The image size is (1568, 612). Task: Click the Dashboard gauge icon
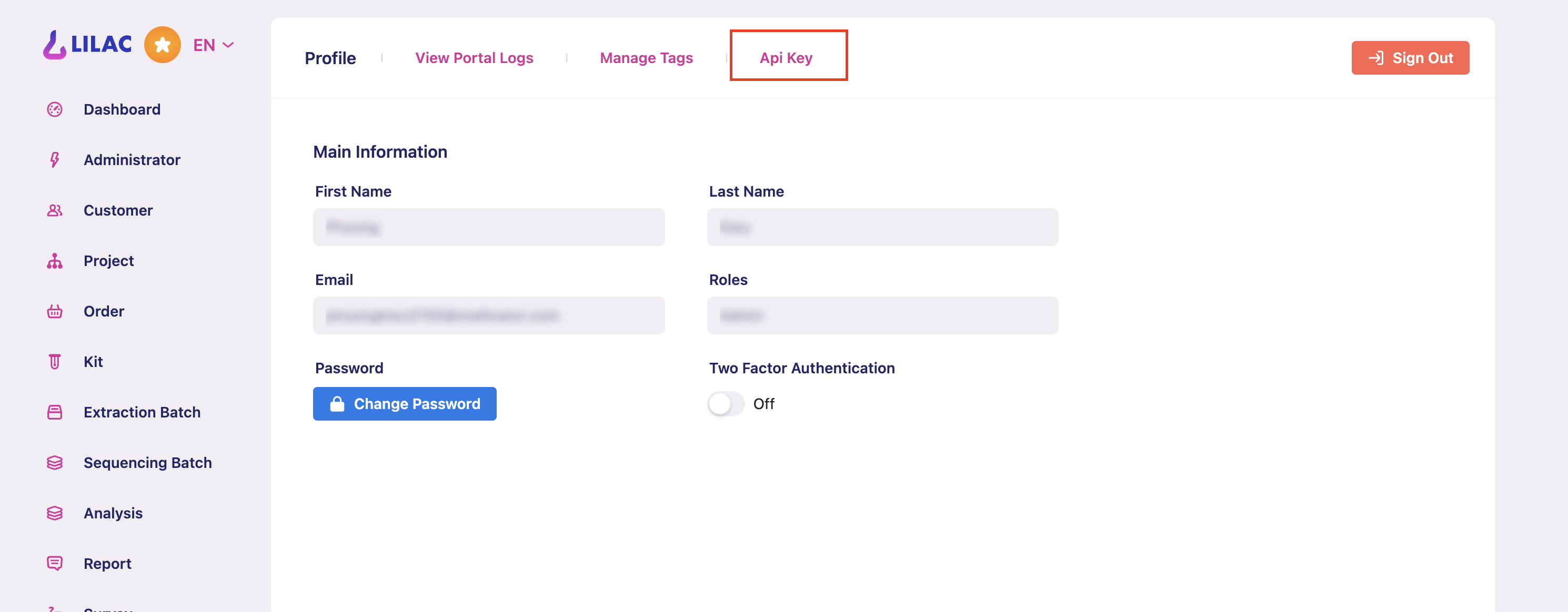[x=55, y=109]
